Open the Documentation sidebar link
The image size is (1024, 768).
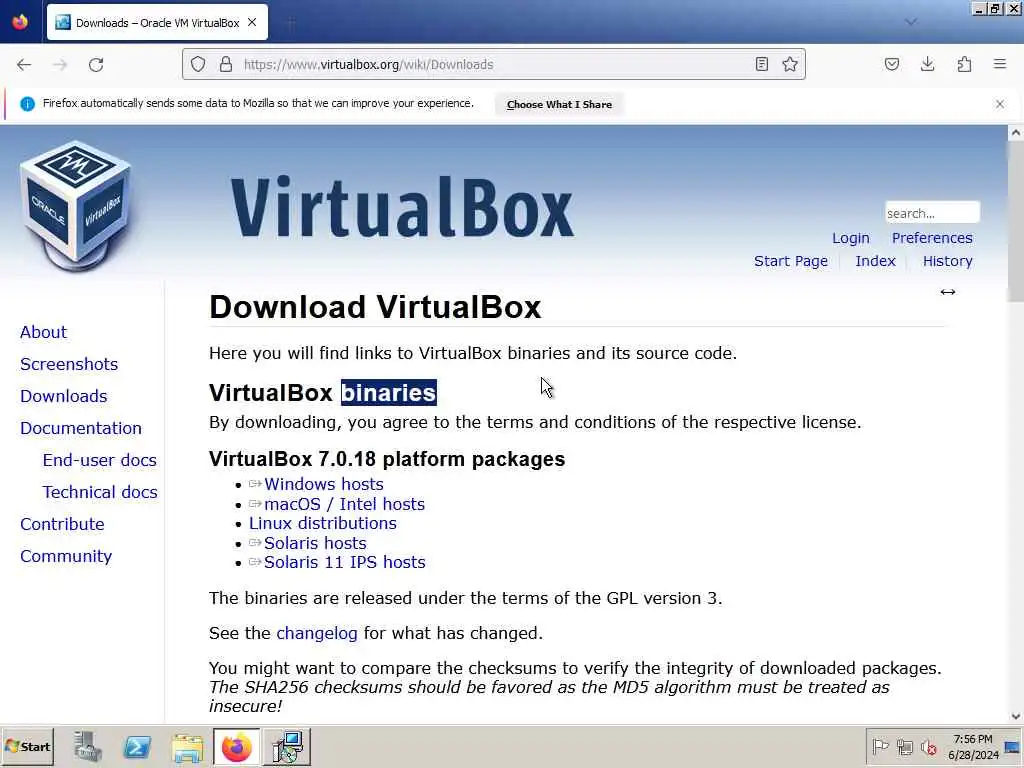click(81, 428)
